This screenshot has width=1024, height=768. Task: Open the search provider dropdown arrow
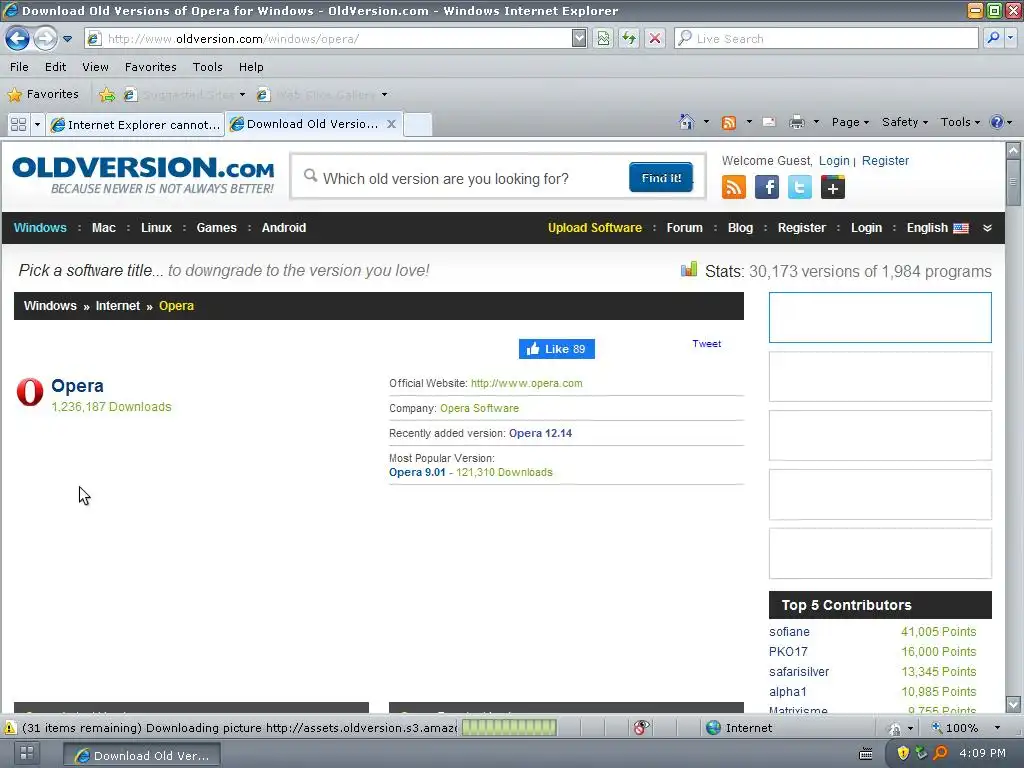point(1010,38)
